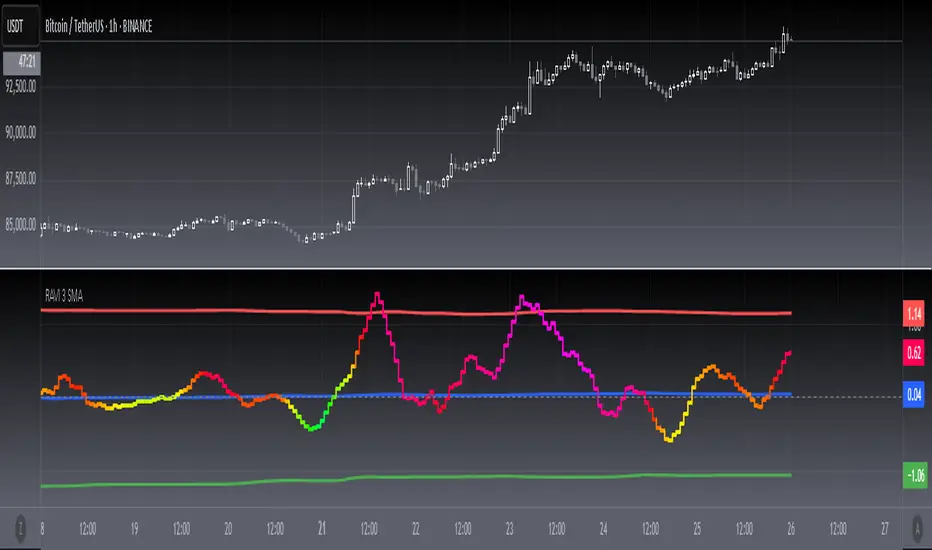Click date 24 on the time axis

click(x=603, y=529)
